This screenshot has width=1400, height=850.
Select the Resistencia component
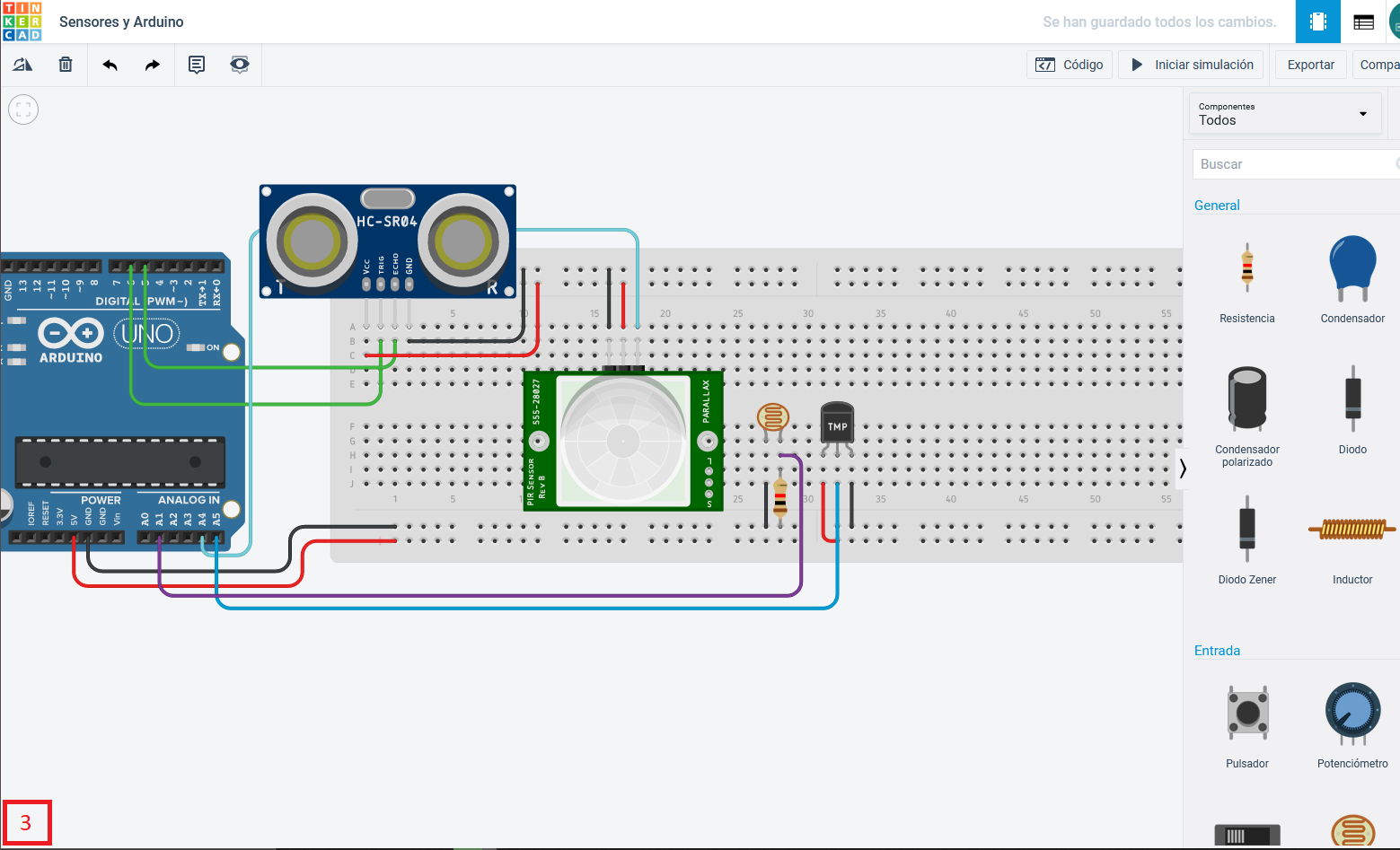coord(1247,281)
